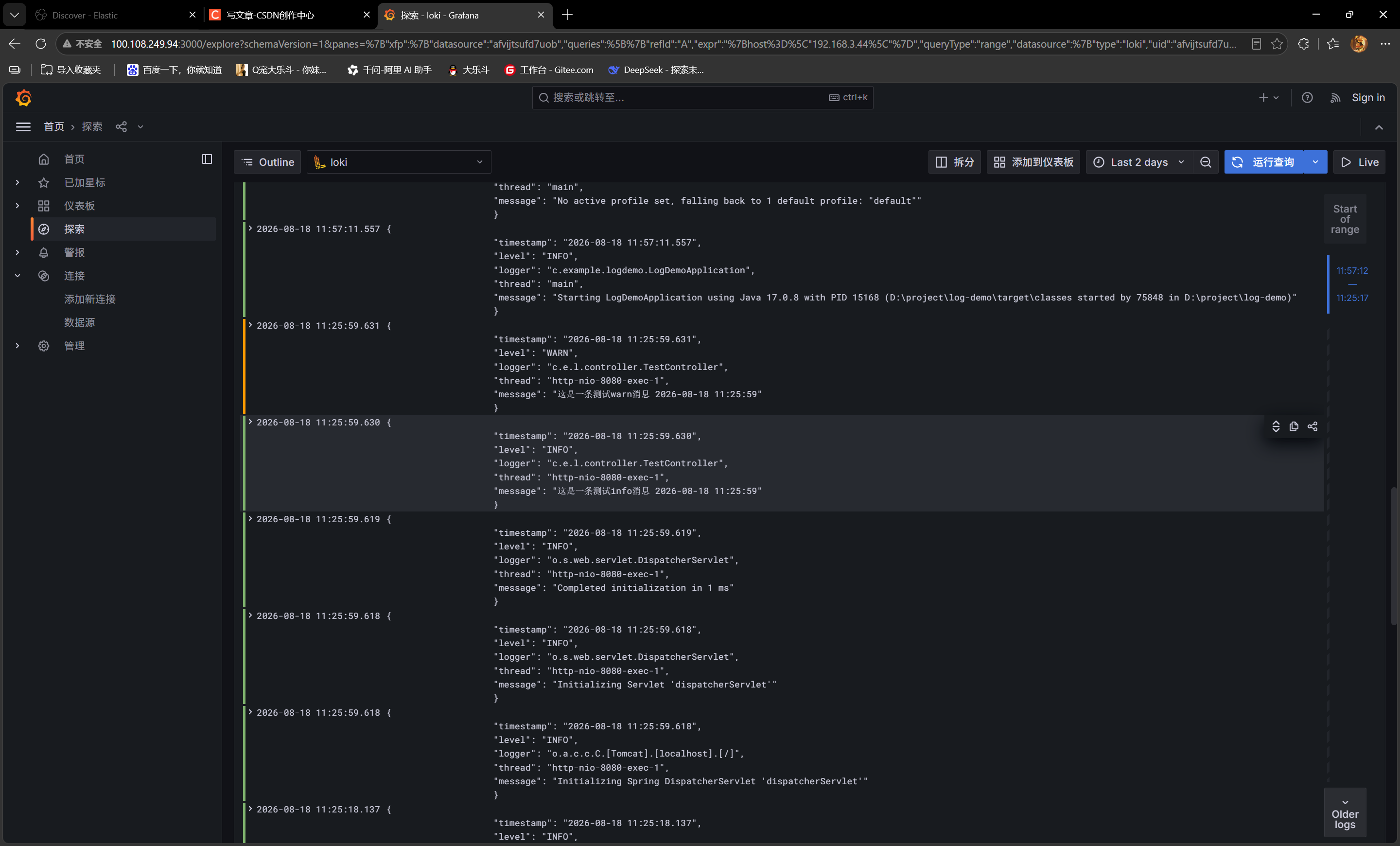The height and width of the screenshot is (846, 1400).
Task: Expand log entry 11:25:59.630
Action: click(x=250, y=422)
